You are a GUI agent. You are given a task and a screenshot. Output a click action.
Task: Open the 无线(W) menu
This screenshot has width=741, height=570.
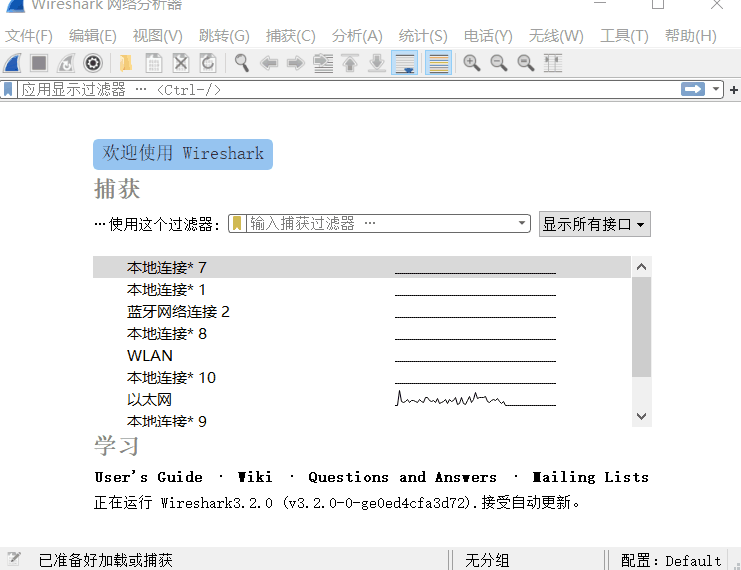pyautogui.click(x=556, y=36)
